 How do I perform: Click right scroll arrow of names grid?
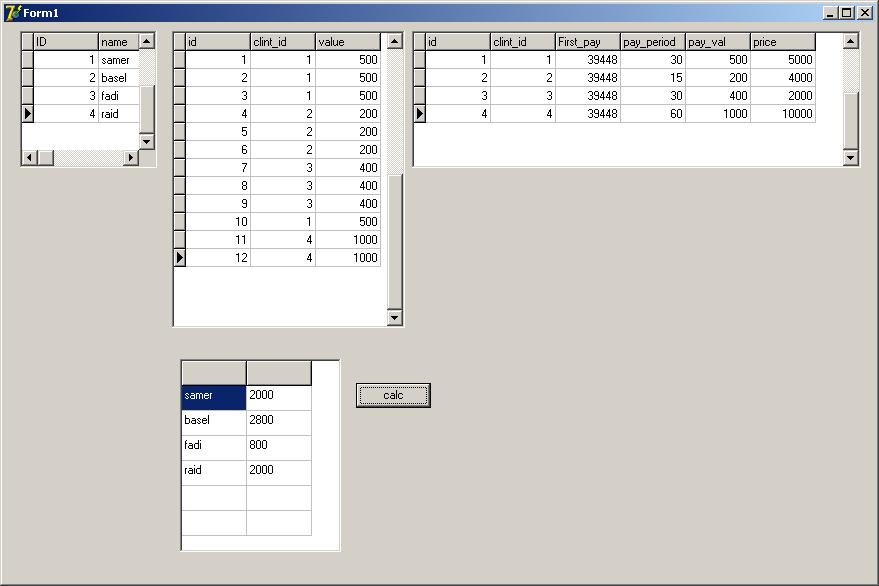click(131, 158)
